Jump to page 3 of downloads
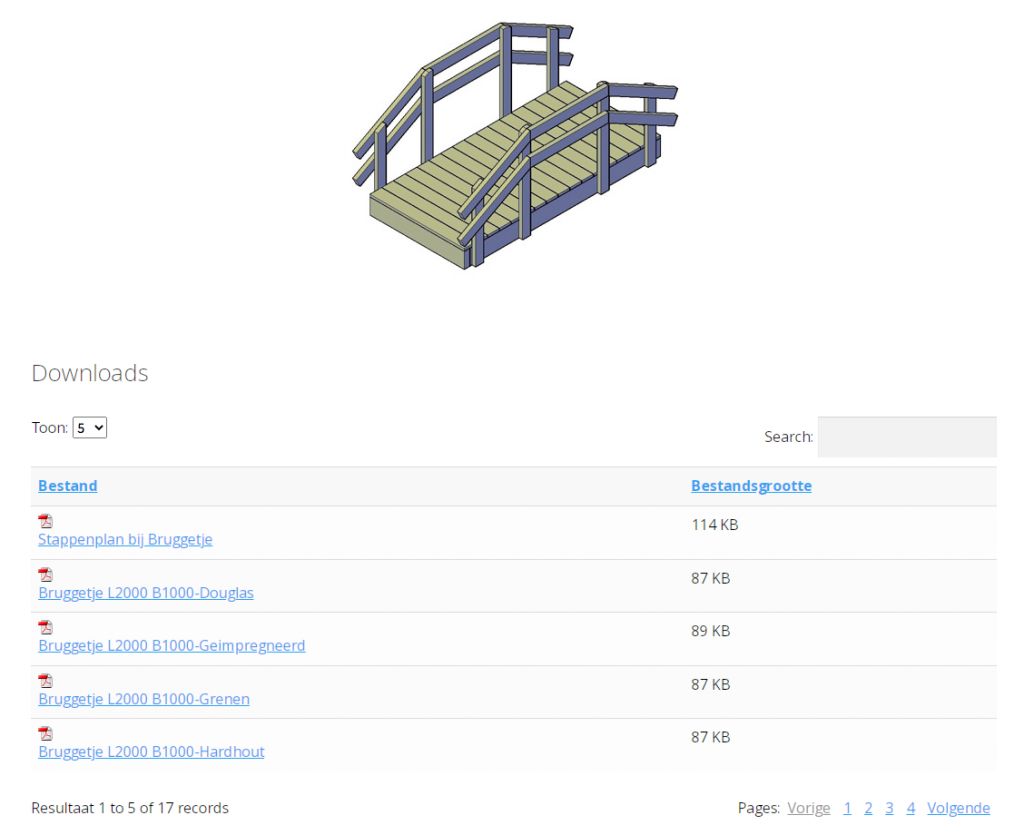The image size is (1024, 835). 889,808
